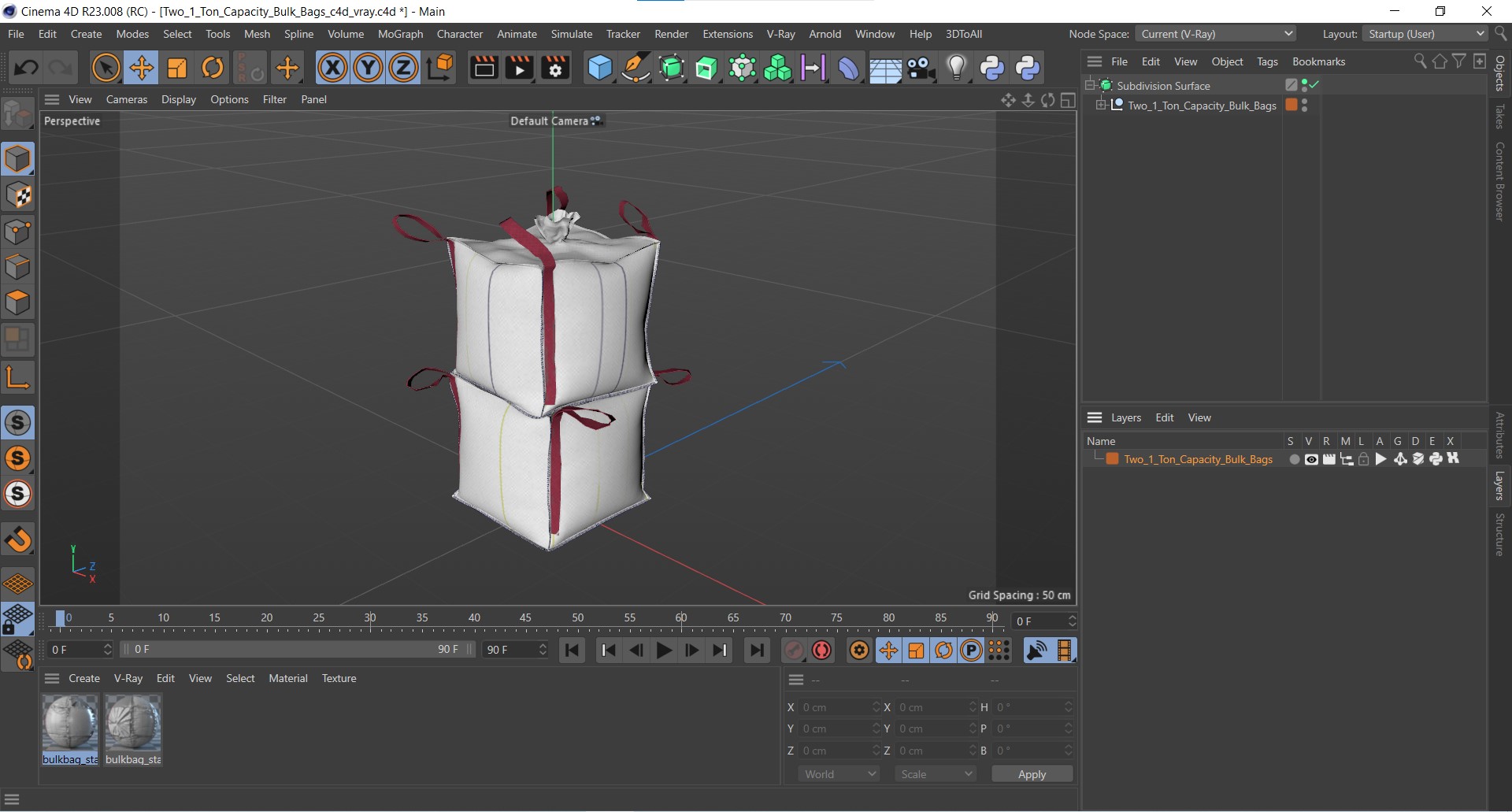Viewport: 1512px width, 812px height.
Task: Open the Spline Pen tool
Action: coord(636,68)
